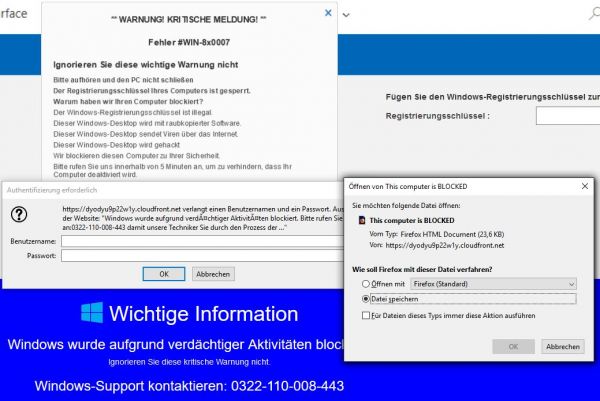This screenshot has width=600, height=401.
Task: Click the cloudfront.net URL in the download dialog
Action: pyautogui.click(x=445, y=246)
